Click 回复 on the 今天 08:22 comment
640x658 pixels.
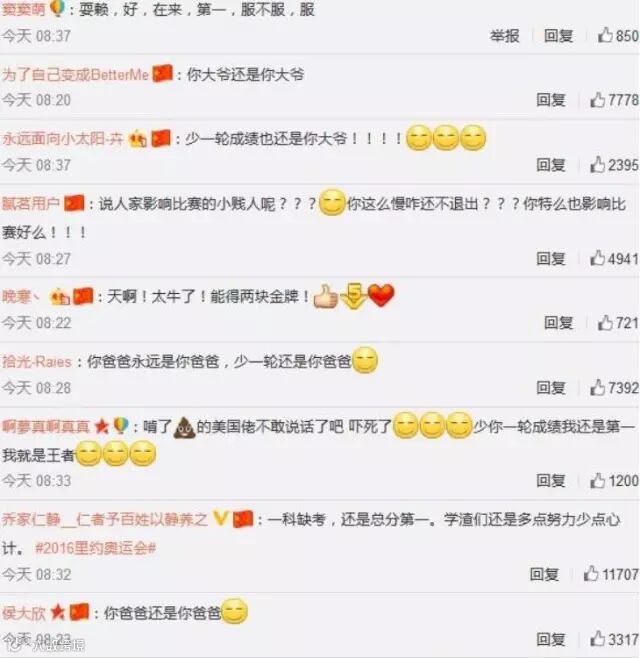pyautogui.click(x=558, y=323)
